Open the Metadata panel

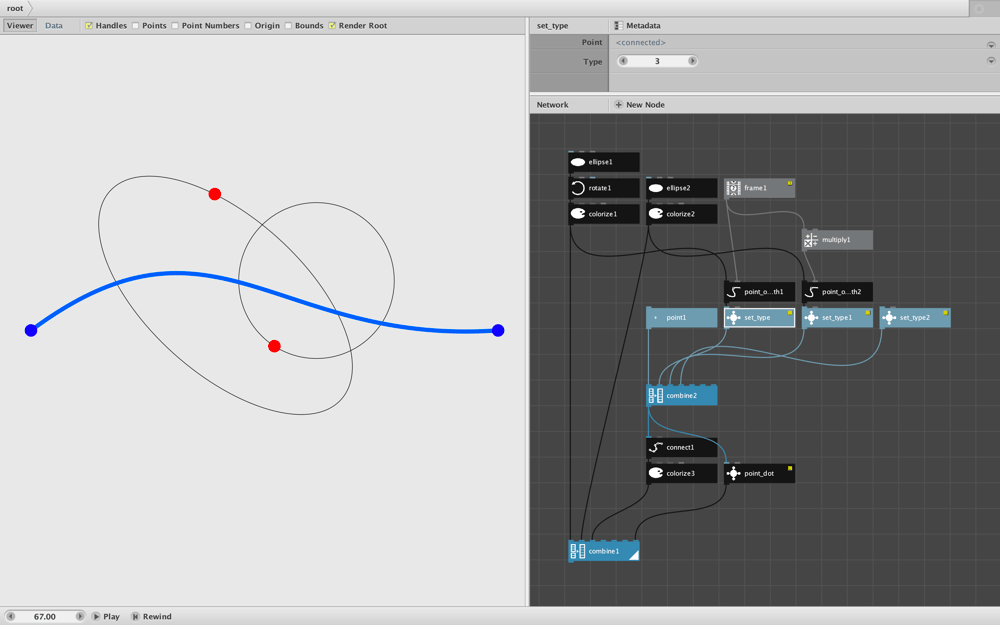[x=637, y=26]
